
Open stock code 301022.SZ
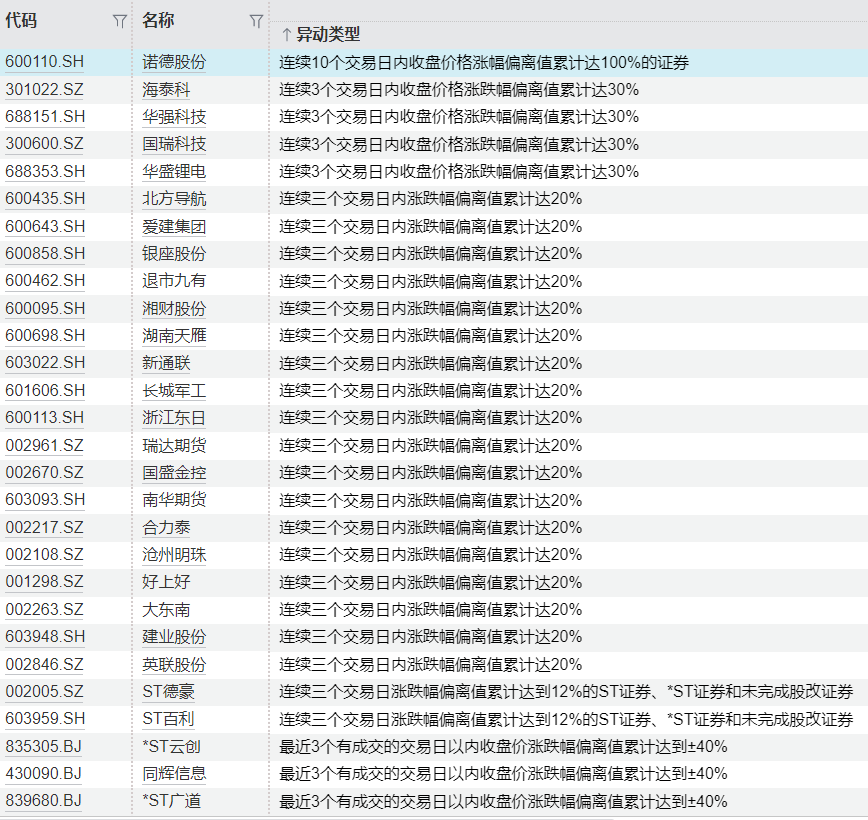[44, 89]
